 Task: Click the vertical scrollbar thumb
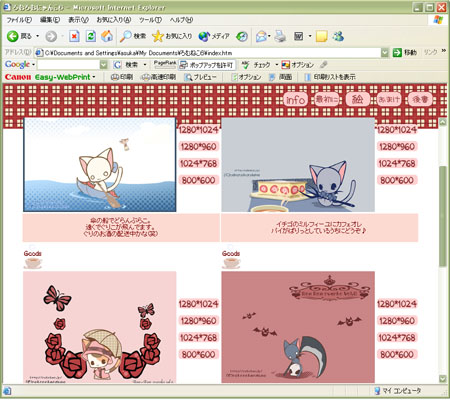pos(443,216)
